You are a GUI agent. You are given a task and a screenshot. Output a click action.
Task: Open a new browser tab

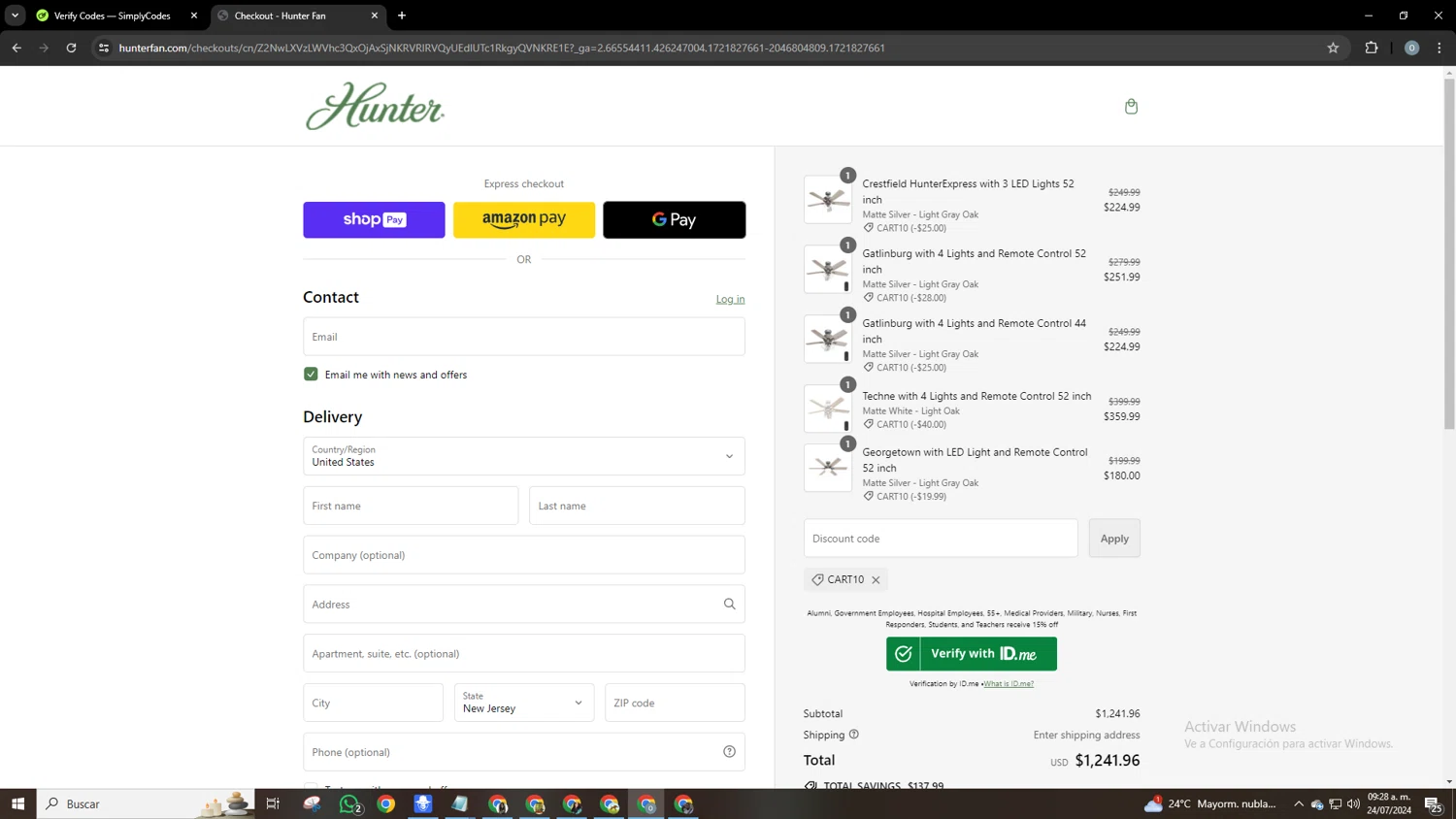coord(402,16)
